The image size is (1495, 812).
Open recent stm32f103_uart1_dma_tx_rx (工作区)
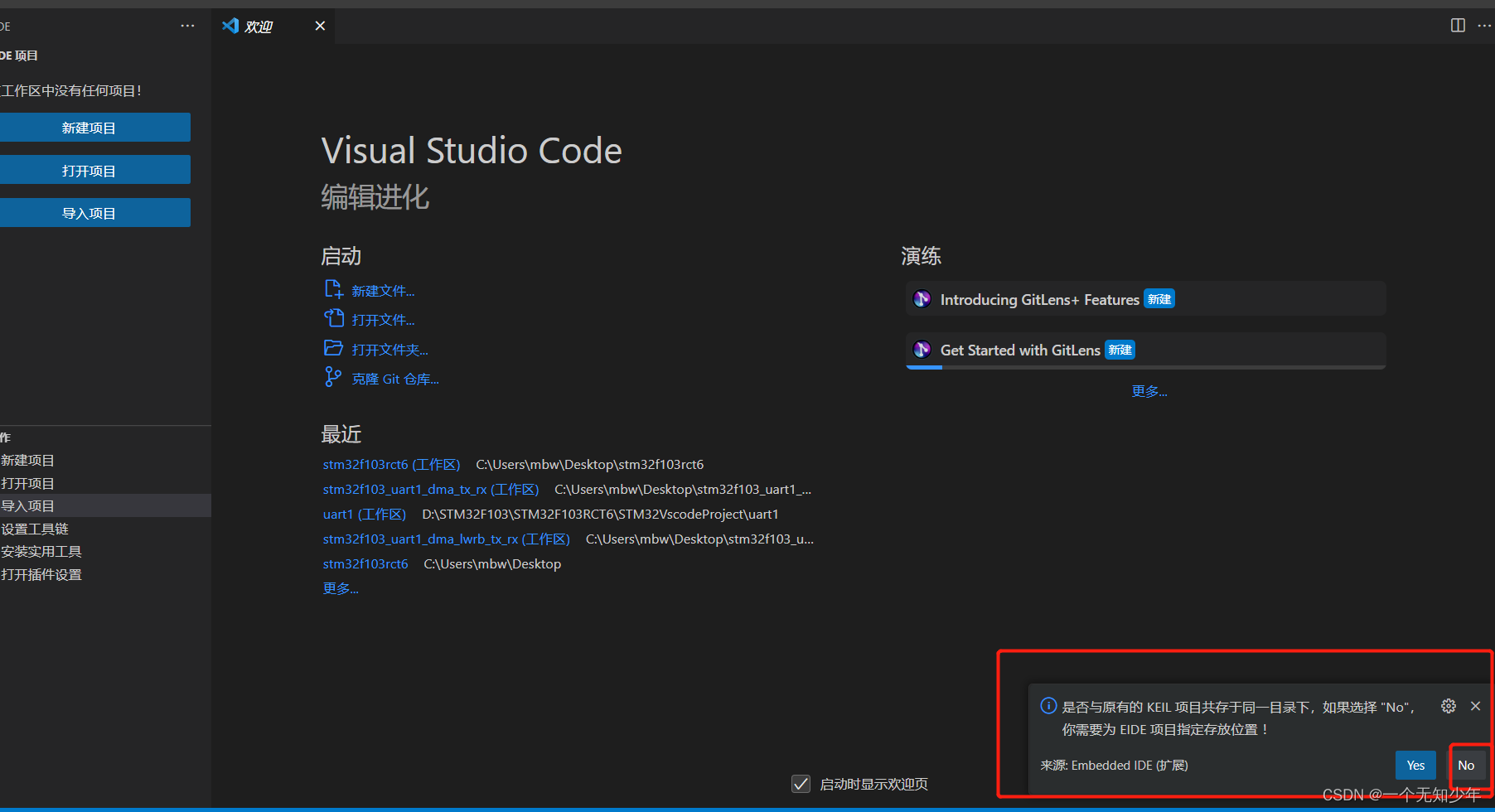coord(431,489)
